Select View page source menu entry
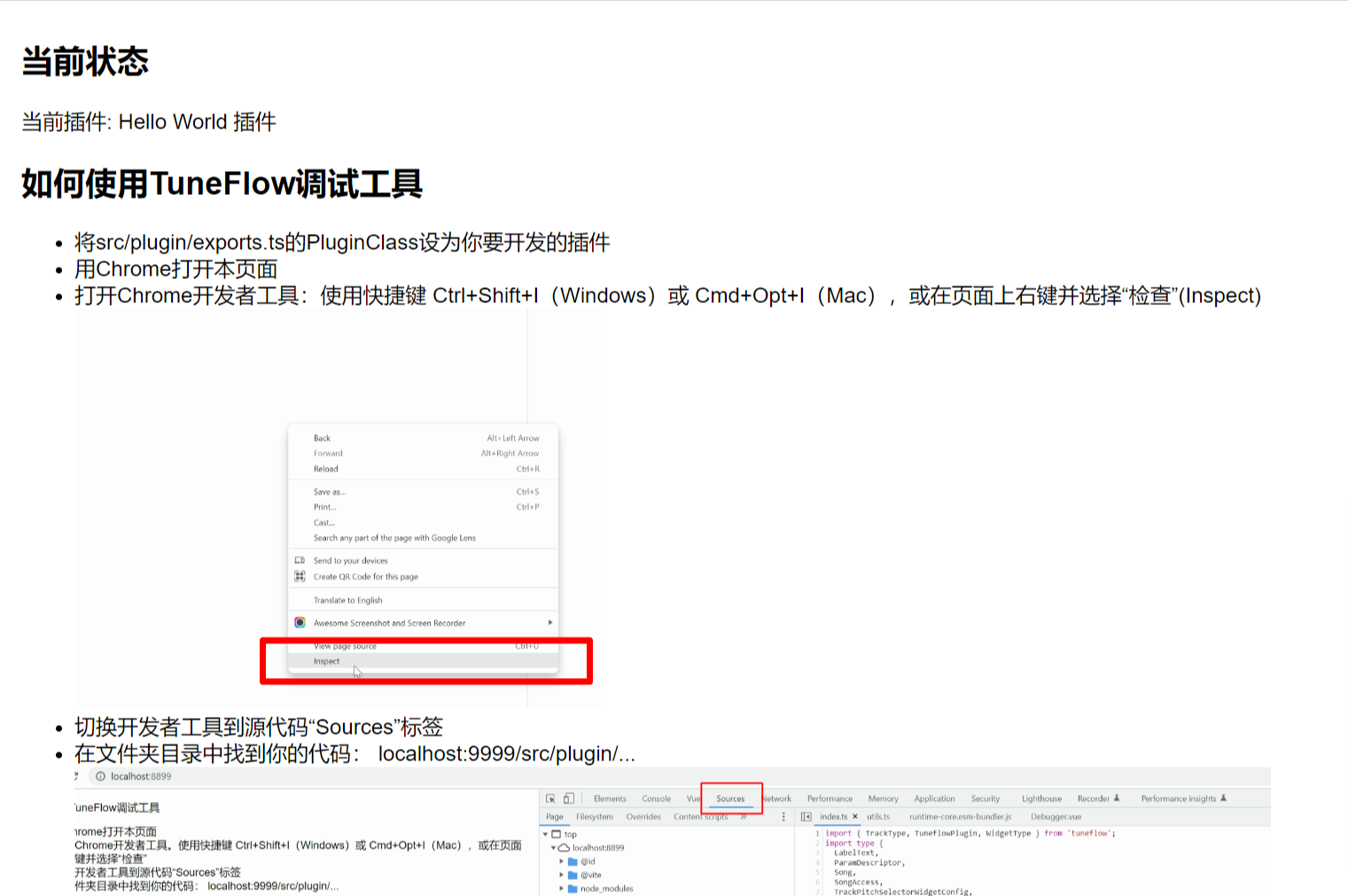 [423, 646]
